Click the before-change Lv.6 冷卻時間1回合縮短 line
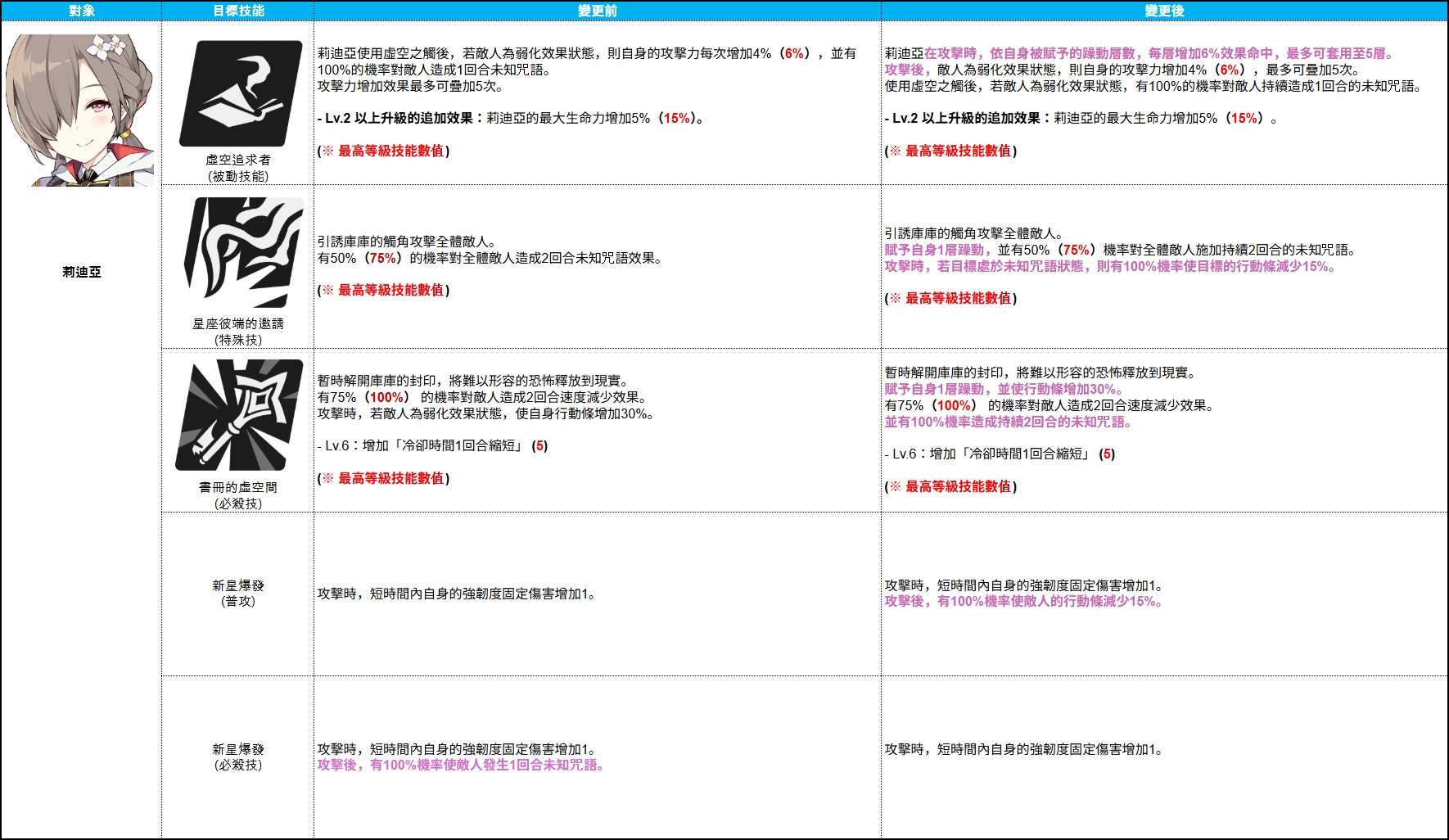 432,445
